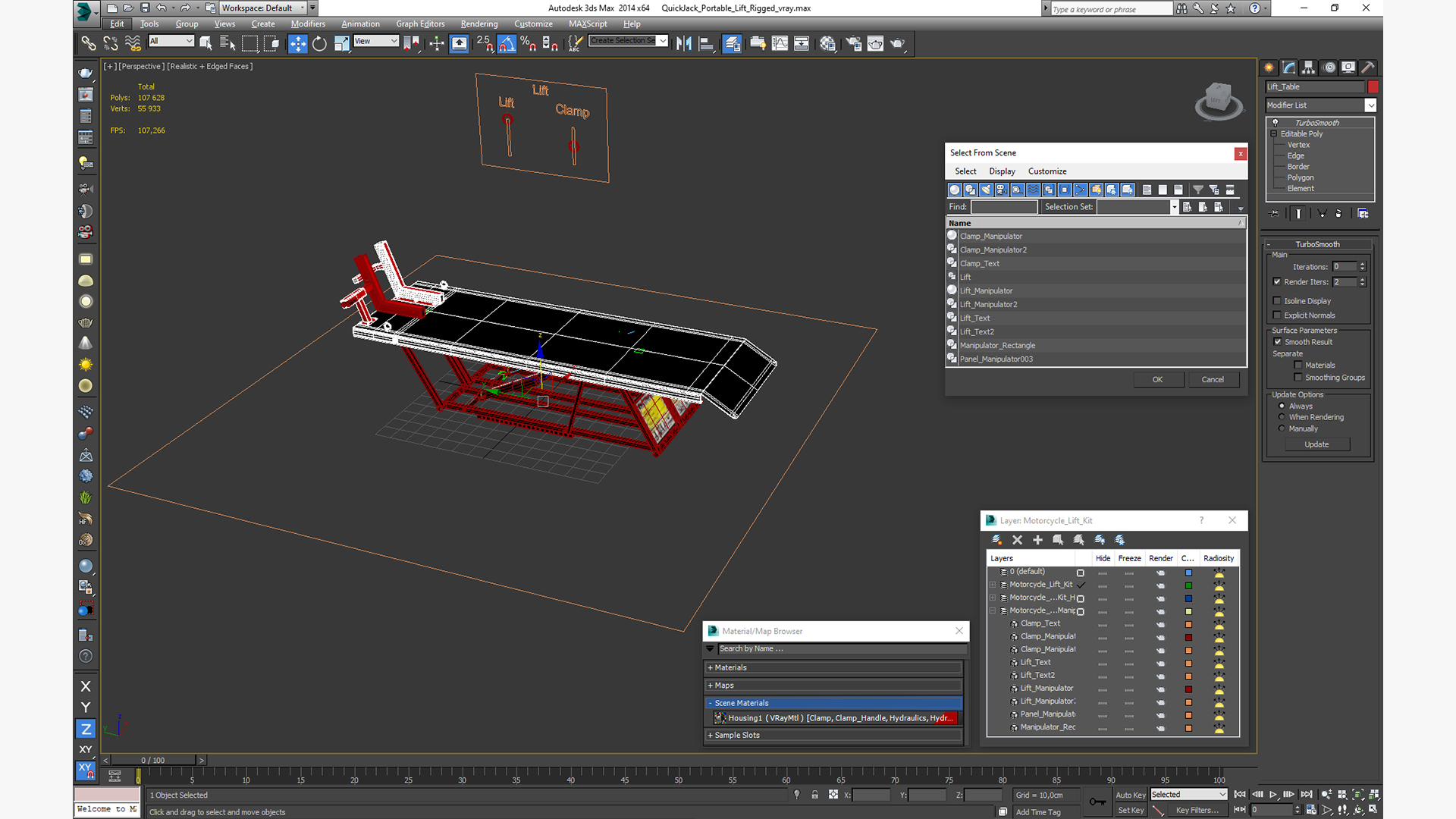Click Go to End playback button
Screen dimensions: 1456x819
tap(1307, 795)
